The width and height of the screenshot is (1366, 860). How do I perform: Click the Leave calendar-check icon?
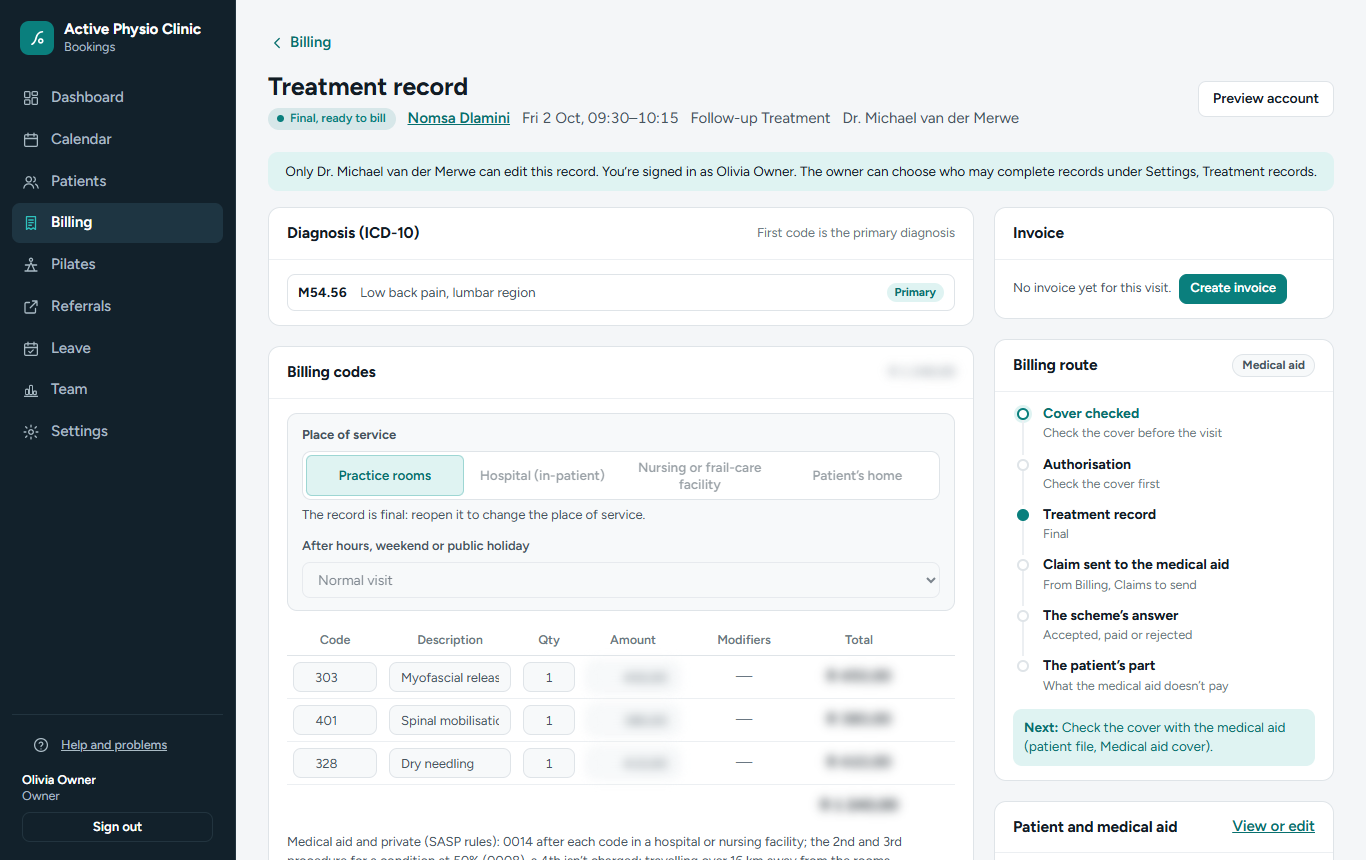(31, 349)
